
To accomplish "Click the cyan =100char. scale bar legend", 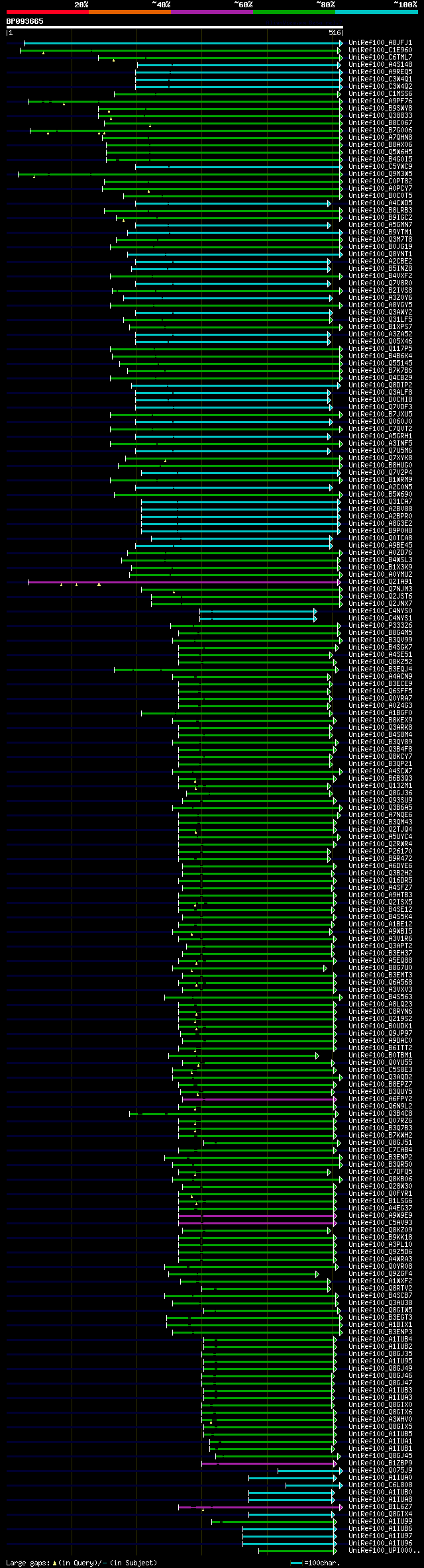I will (296, 1563).
